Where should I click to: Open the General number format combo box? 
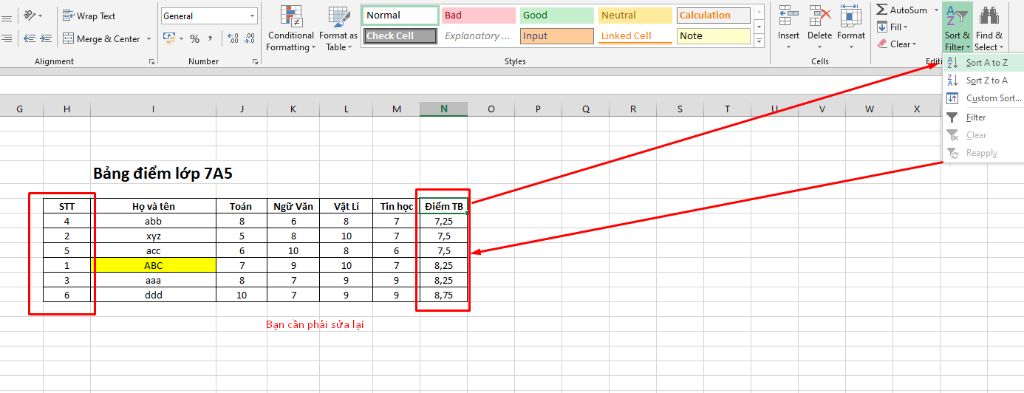[209, 15]
